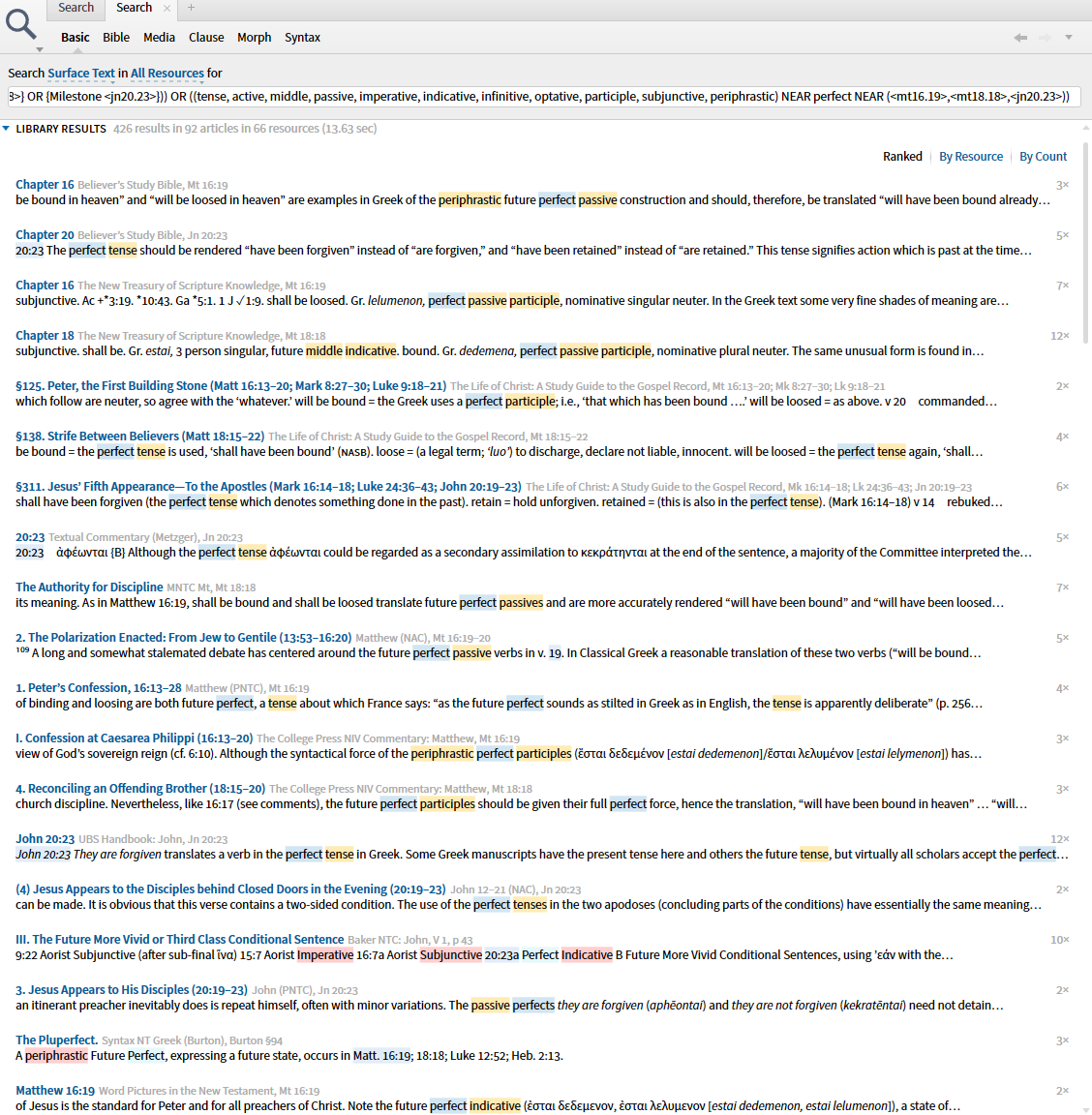Open Jesus Appears behind Closed Doors result
1092x1115 pixels.
pos(230,889)
